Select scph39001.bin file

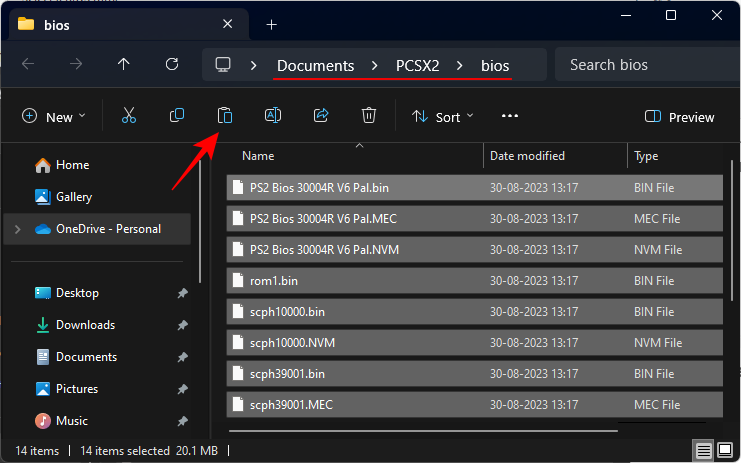[474, 374]
